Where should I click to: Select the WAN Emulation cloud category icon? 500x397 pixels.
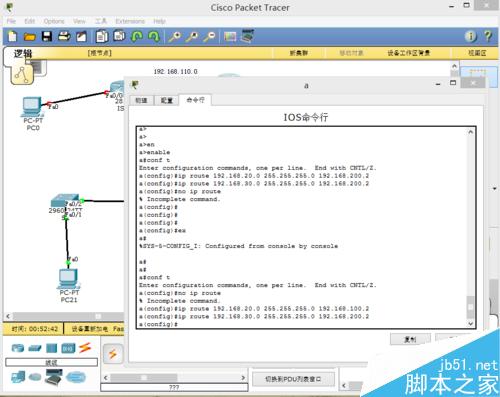pyautogui.click(x=35, y=377)
